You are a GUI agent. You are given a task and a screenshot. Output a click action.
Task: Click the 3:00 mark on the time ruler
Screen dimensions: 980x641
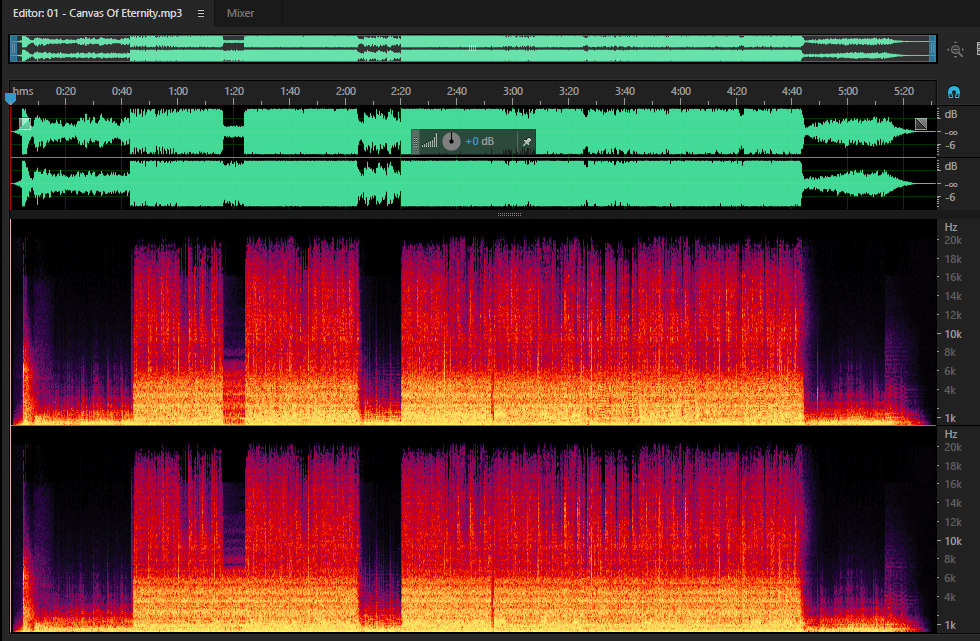513,91
